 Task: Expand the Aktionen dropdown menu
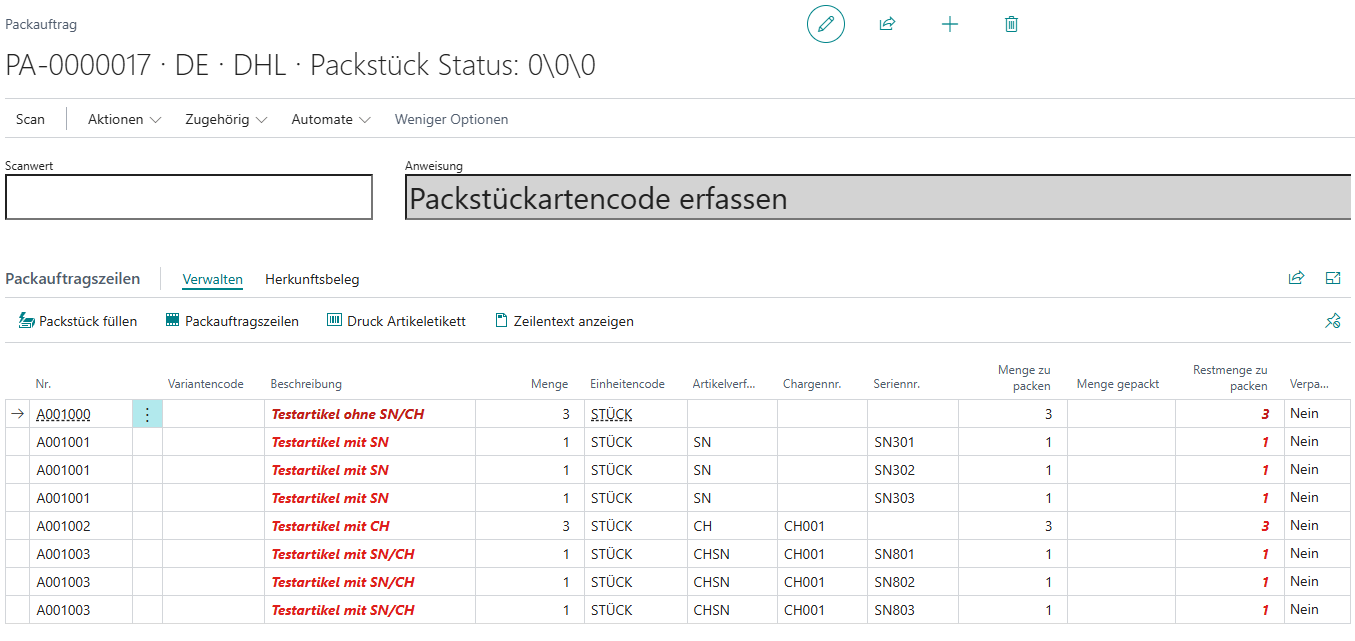124,119
